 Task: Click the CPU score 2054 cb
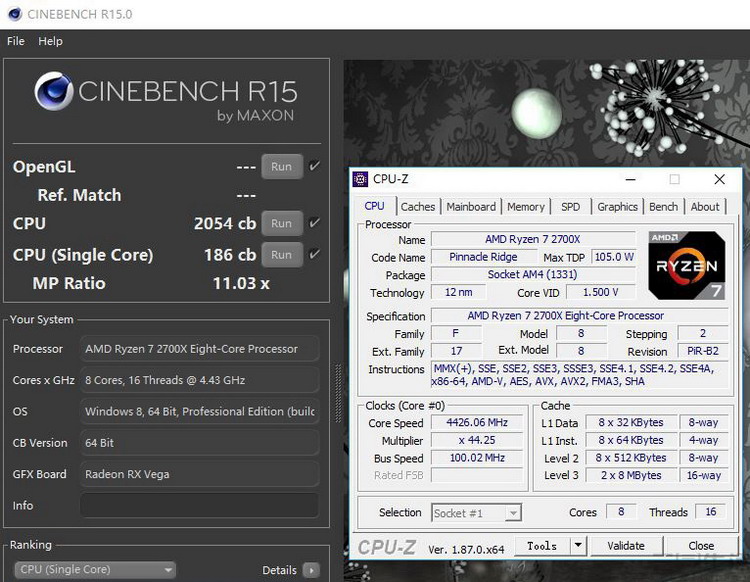click(225, 223)
